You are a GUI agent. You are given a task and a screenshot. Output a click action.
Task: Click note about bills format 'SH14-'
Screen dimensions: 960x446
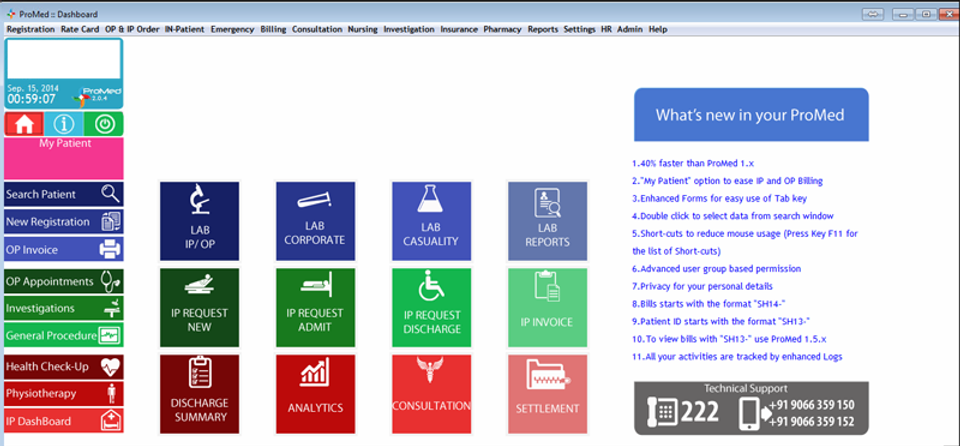708,304
